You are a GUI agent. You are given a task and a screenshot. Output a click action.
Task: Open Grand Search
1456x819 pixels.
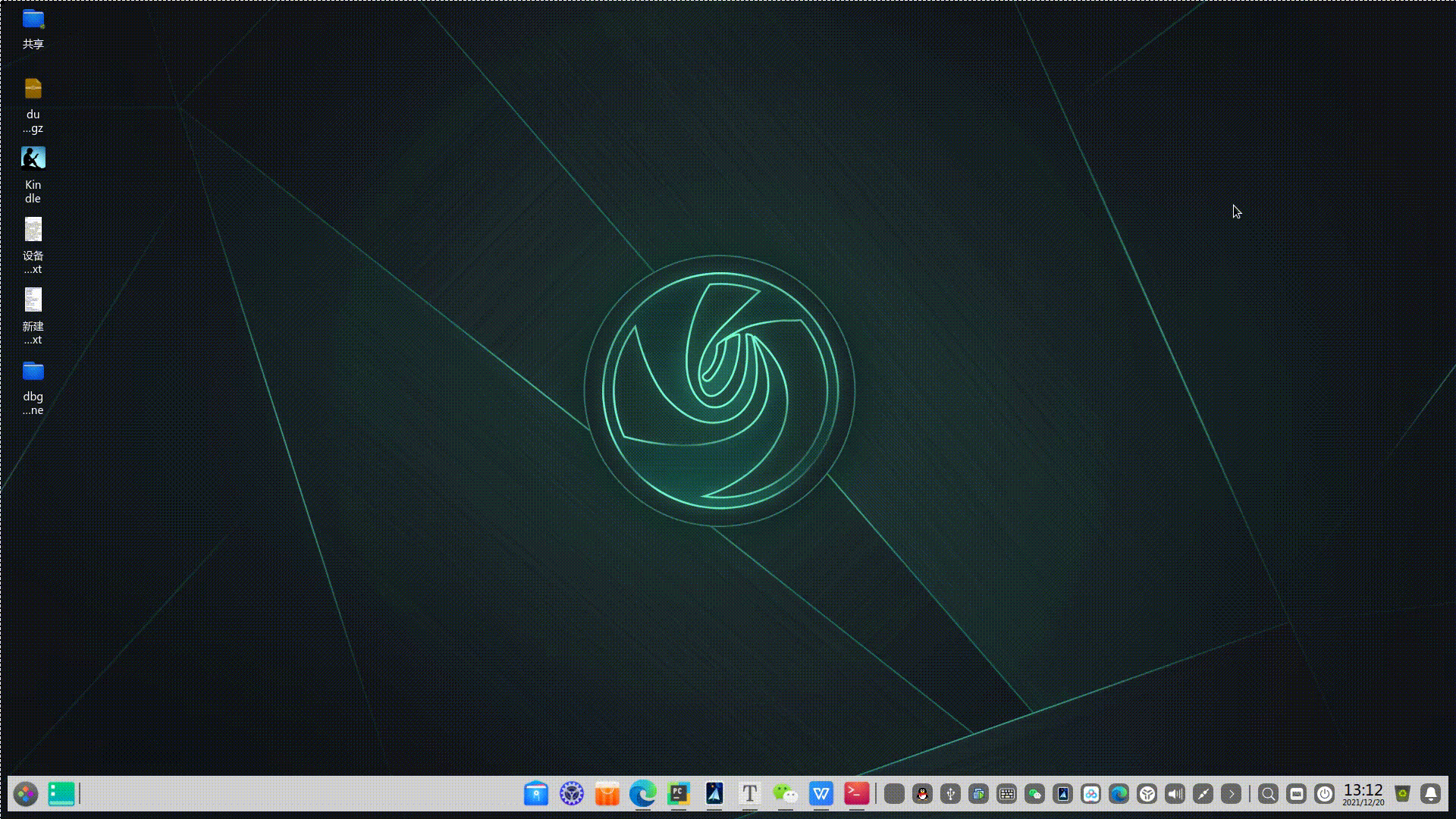click(x=1269, y=795)
